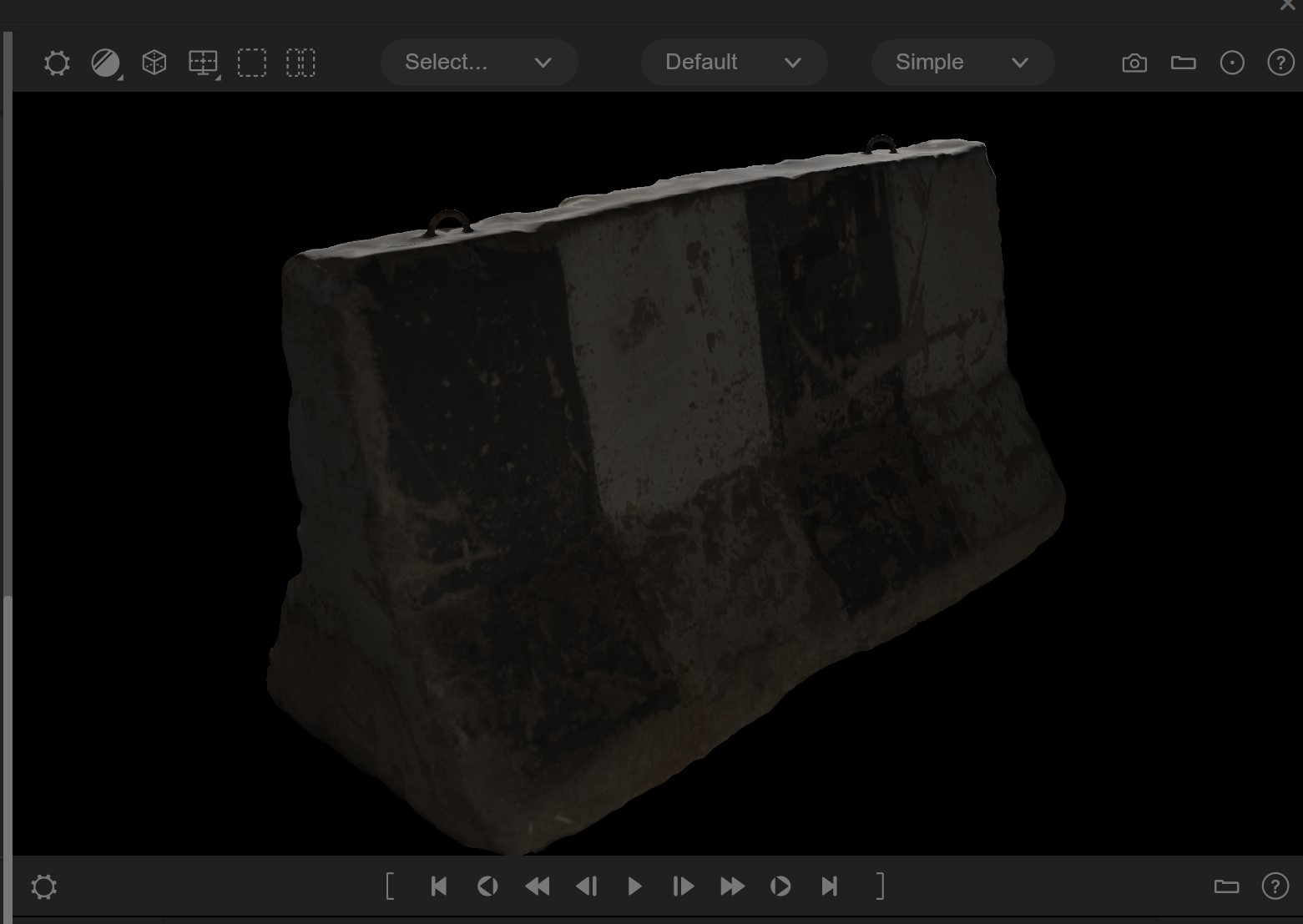Image resolution: width=1303 pixels, height=924 pixels.
Task: Select the shaded draw style sphere icon
Action: tap(106, 62)
